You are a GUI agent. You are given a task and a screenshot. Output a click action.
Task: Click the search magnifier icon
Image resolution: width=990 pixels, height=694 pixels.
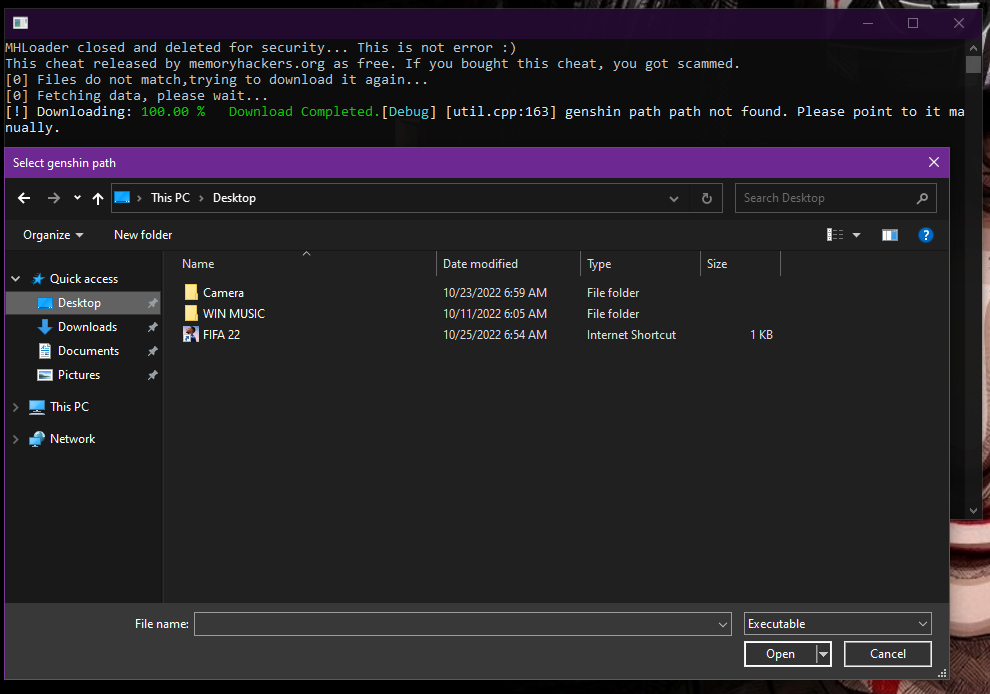tap(922, 198)
